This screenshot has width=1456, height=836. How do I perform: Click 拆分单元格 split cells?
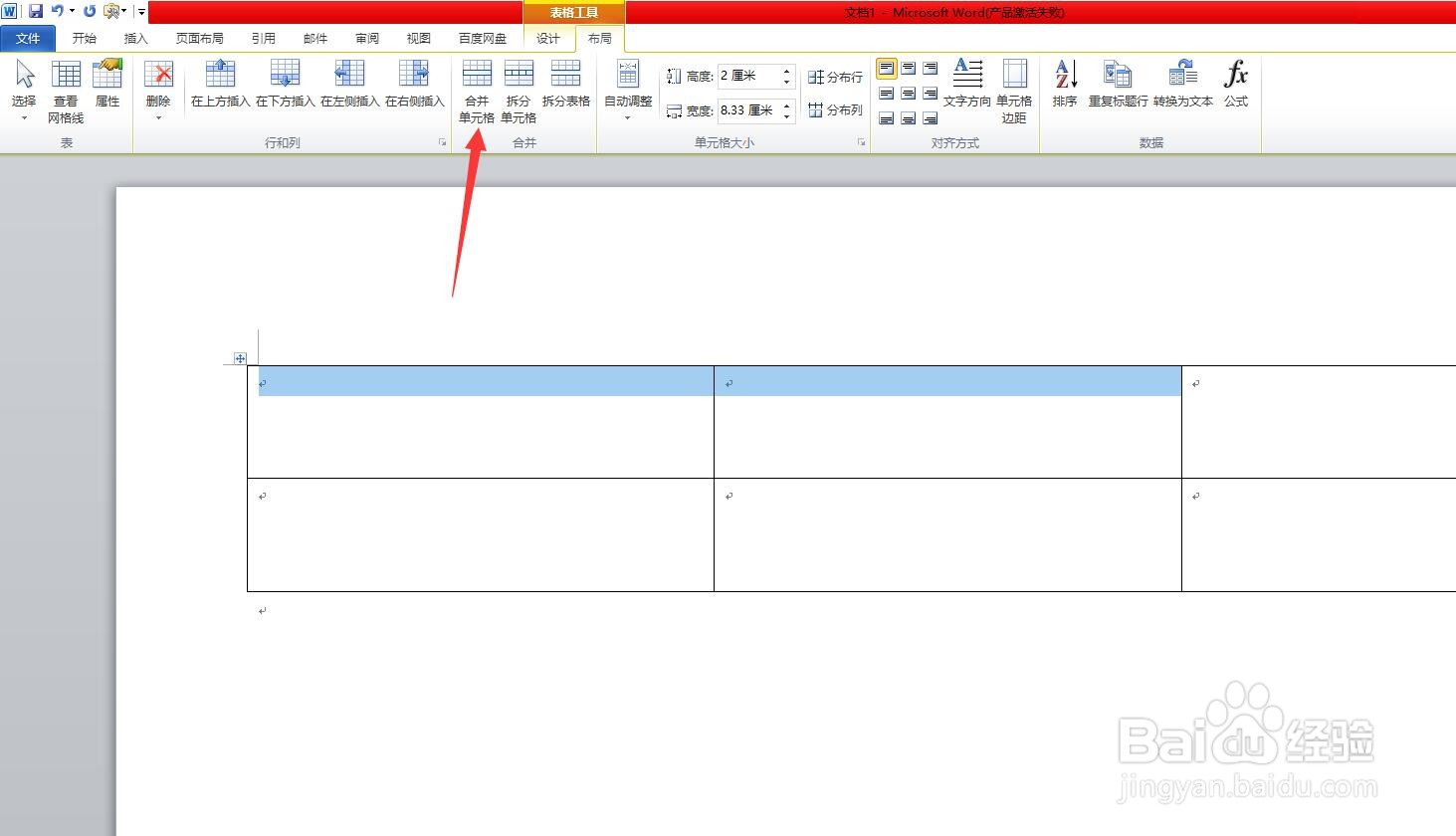[519, 91]
